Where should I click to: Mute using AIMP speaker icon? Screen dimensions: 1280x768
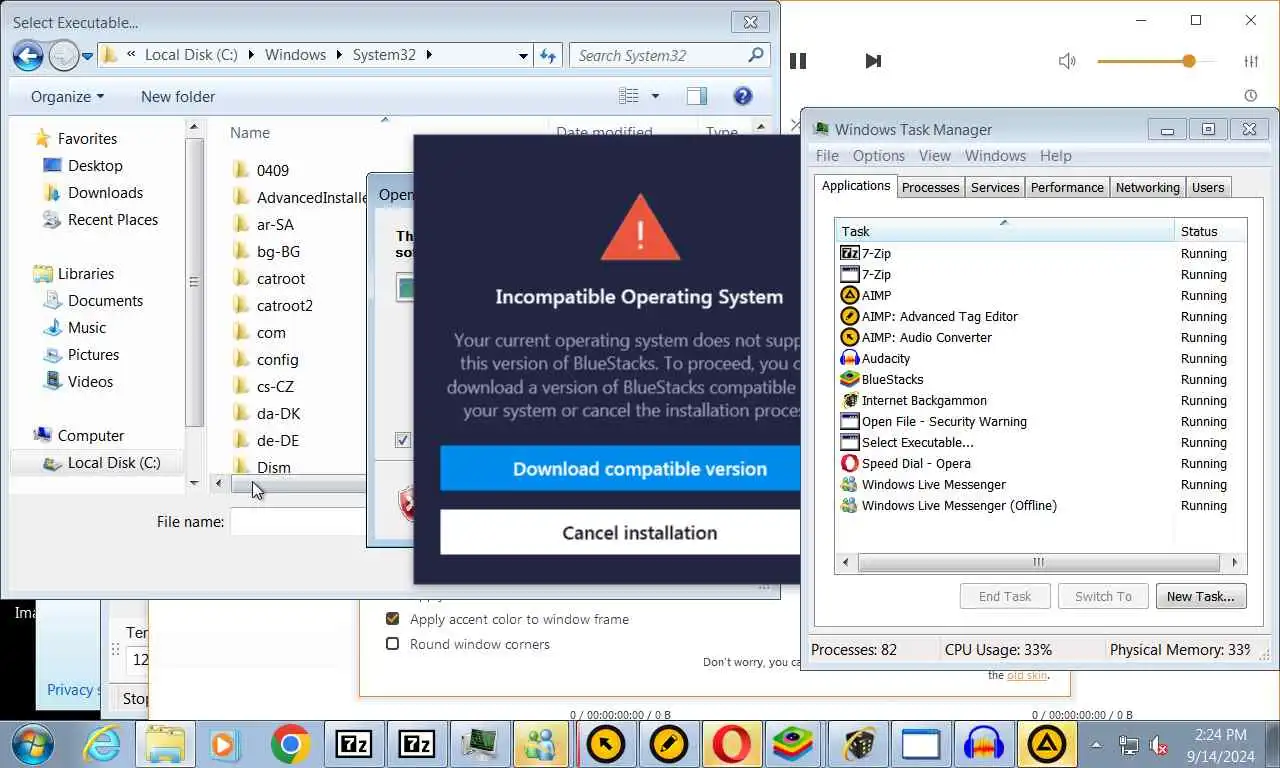pyautogui.click(x=1067, y=61)
